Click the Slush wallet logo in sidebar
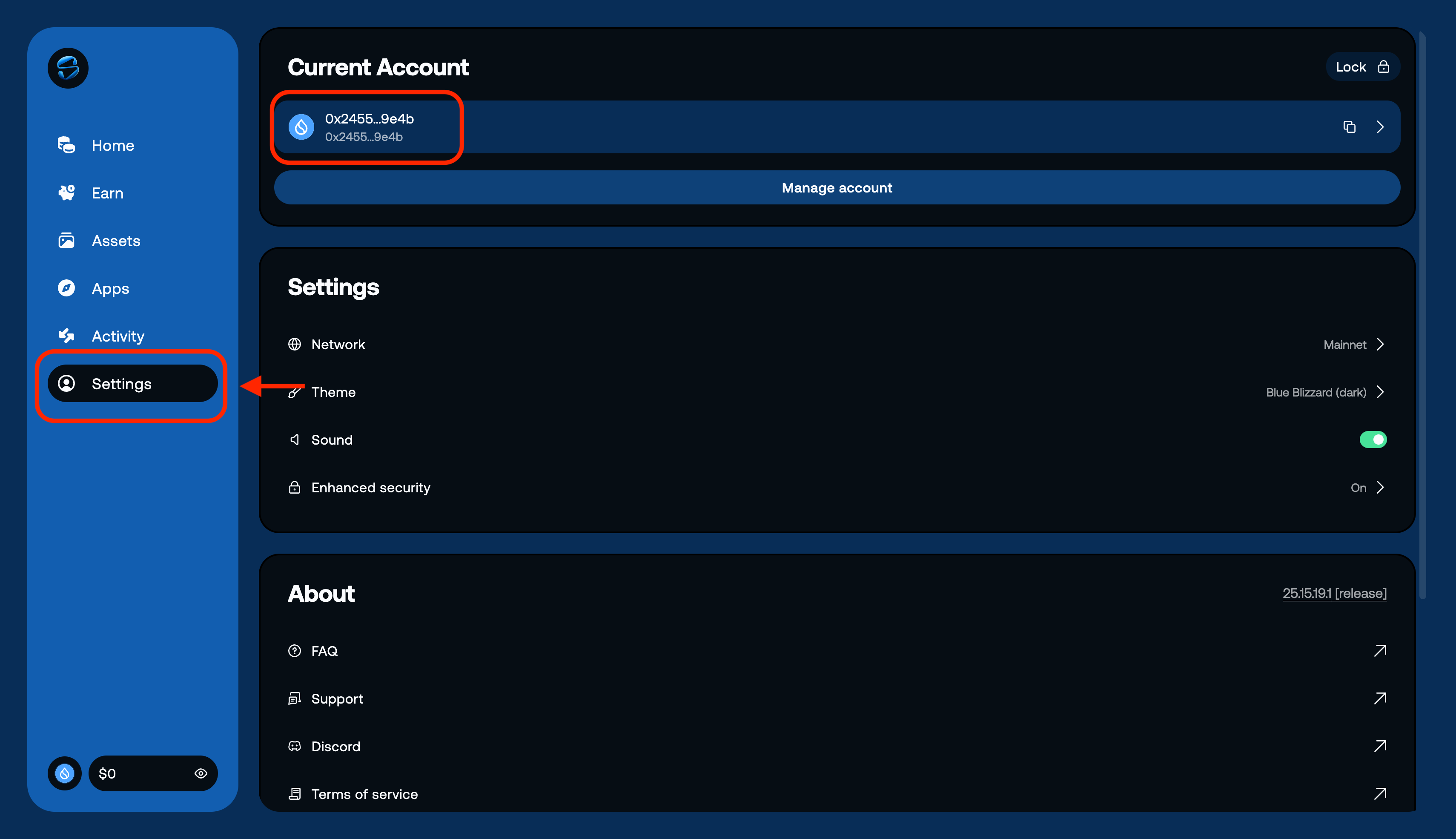 click(67, 68)
